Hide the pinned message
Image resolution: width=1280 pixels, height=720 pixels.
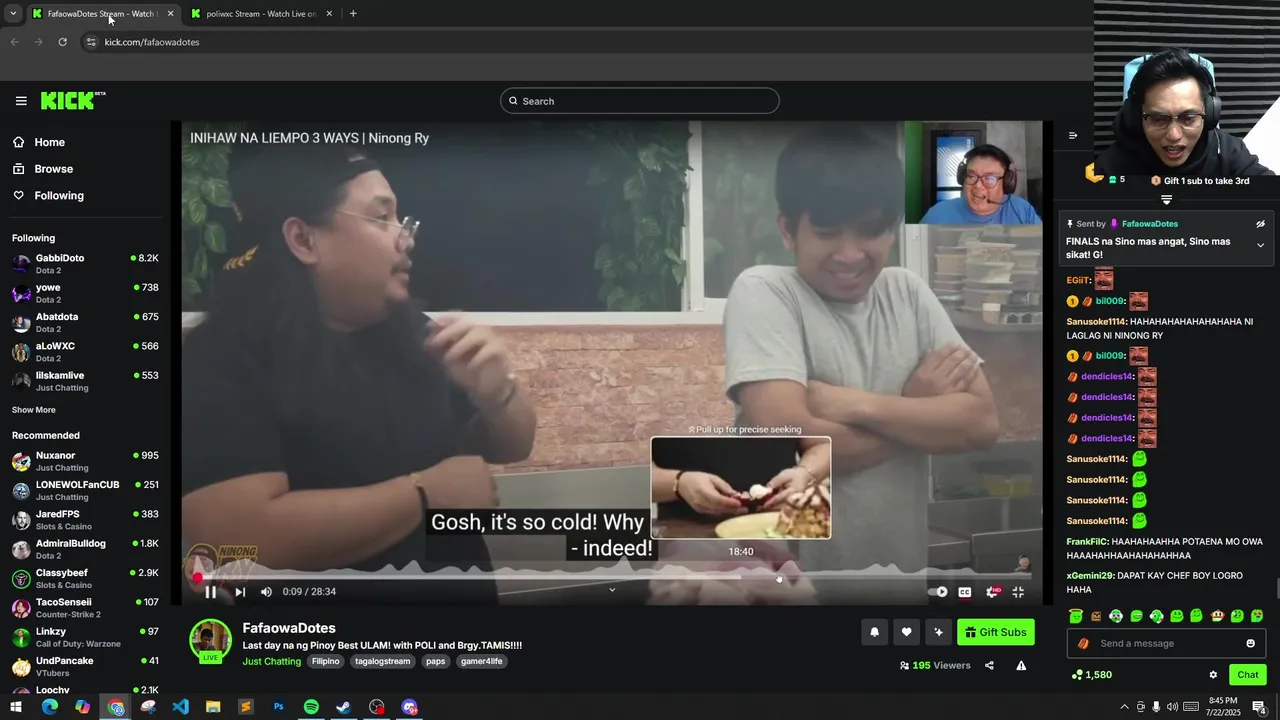click(x=1260, y=224)
